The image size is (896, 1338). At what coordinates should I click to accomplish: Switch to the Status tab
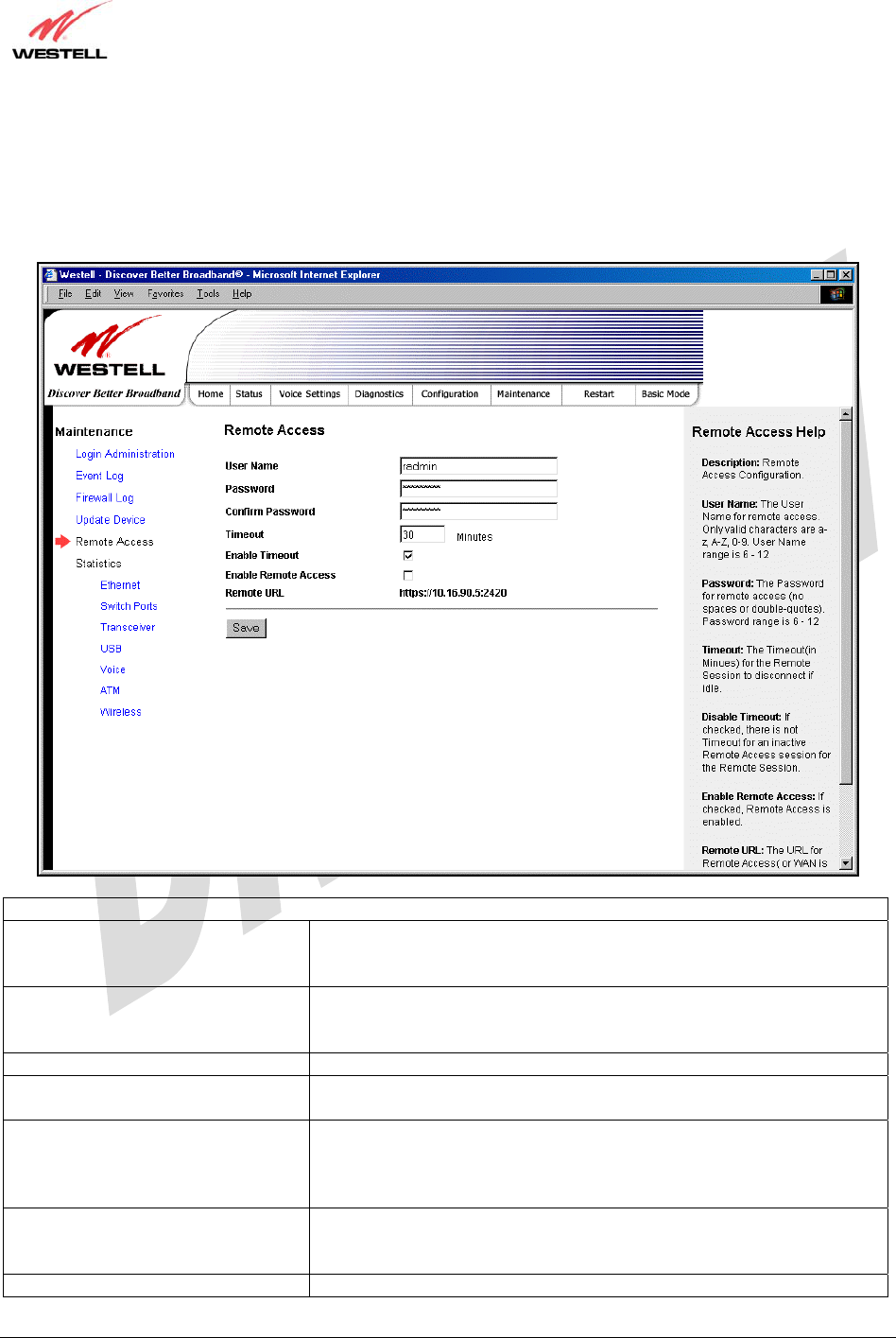tap(250, 394)
